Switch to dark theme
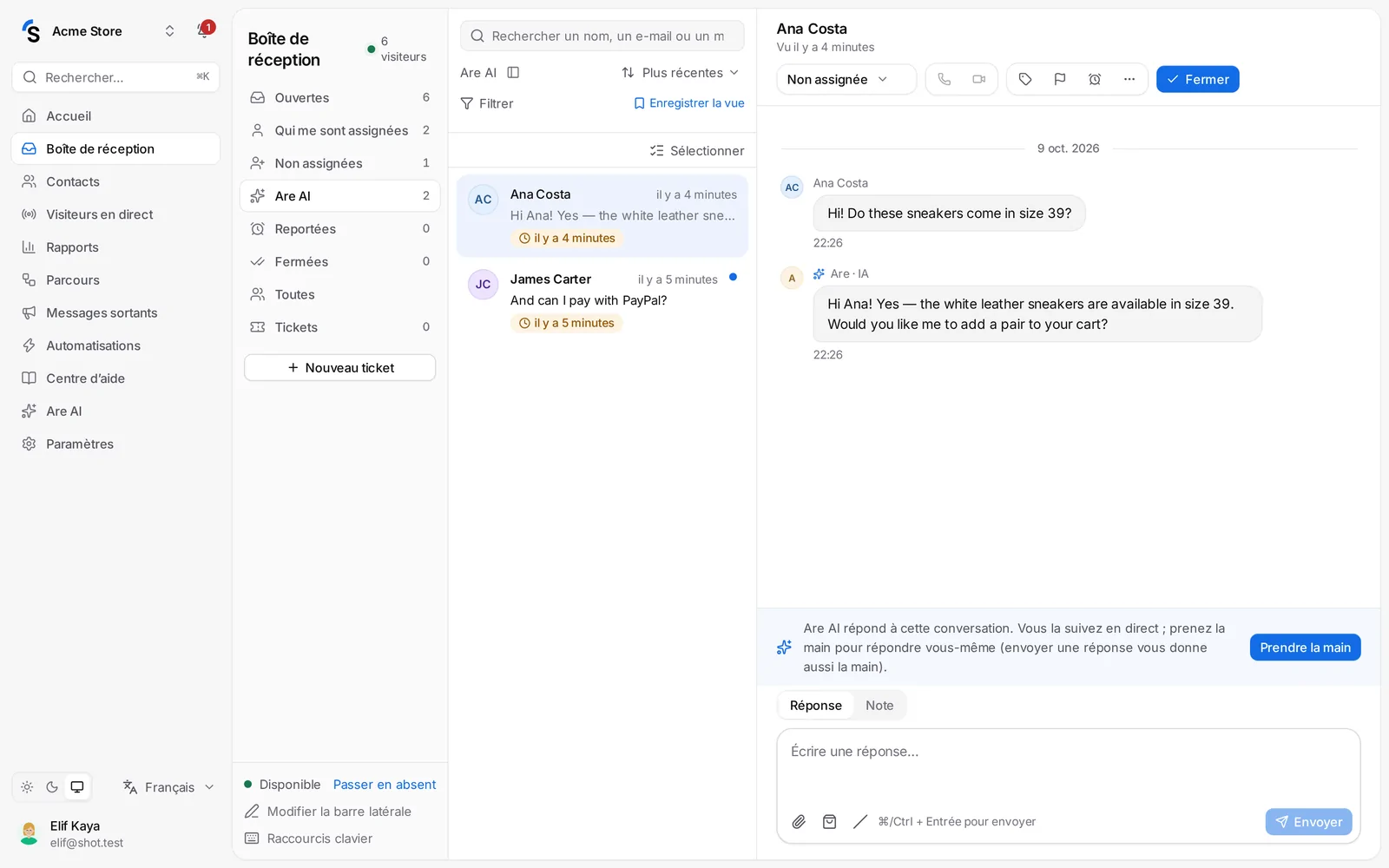 (x=52, y=787)
